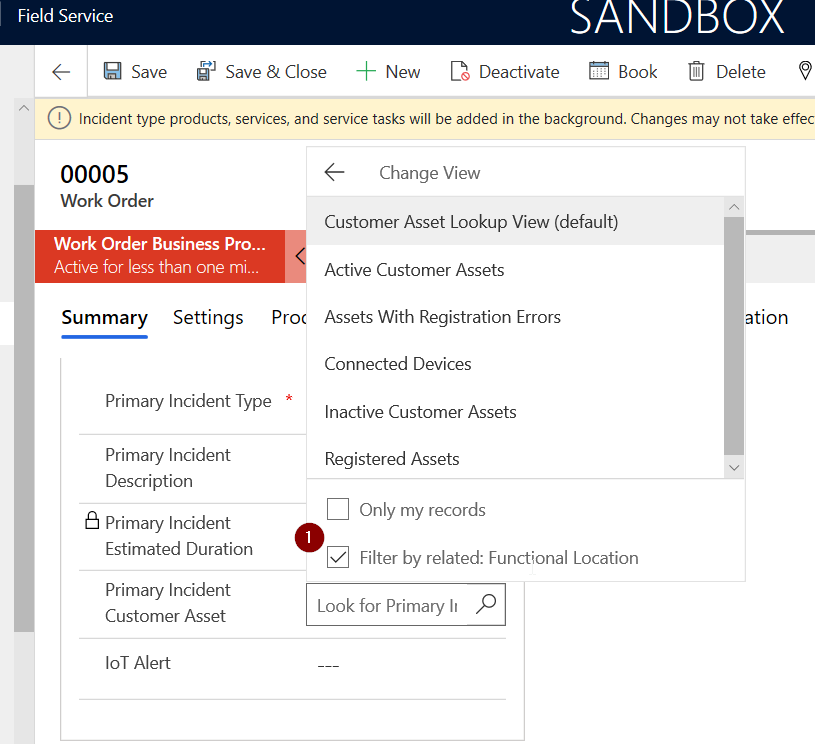Select Active Customer Assets view

[x=414, y=270]
